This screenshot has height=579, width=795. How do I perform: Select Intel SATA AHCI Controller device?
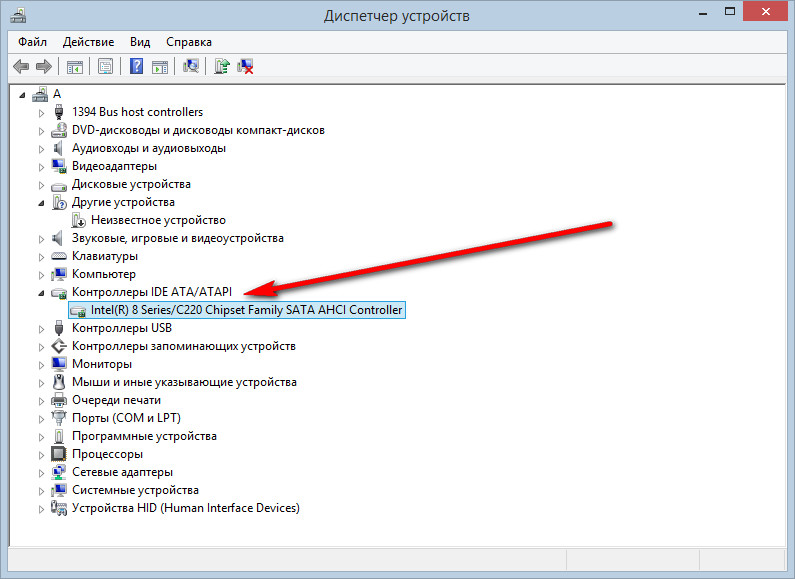[x=246, y=310]
